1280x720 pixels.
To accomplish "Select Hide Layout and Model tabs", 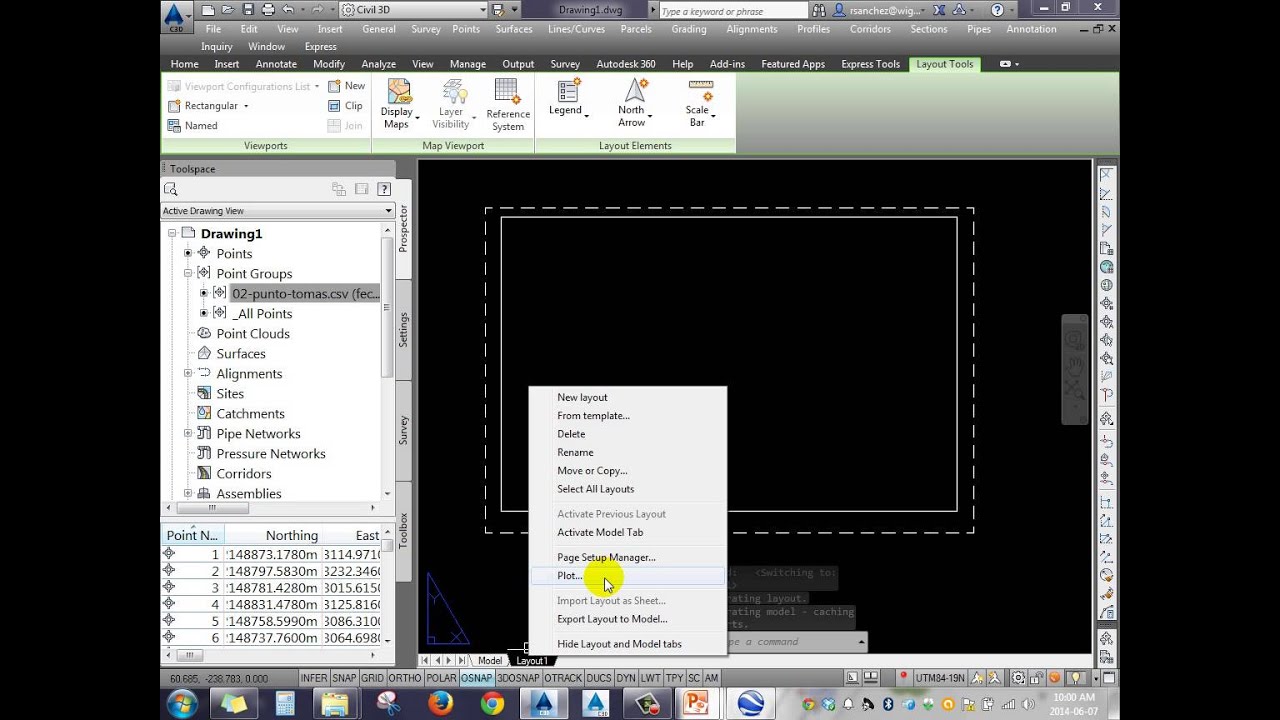I will (619, 644).
